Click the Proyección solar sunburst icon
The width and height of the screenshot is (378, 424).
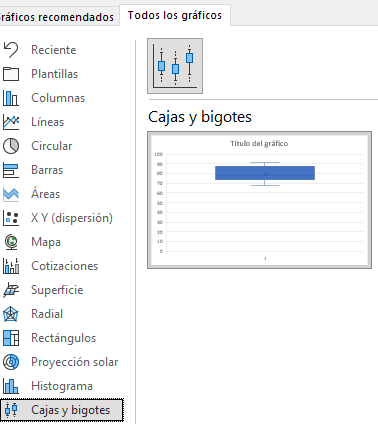tap(11, 362)
